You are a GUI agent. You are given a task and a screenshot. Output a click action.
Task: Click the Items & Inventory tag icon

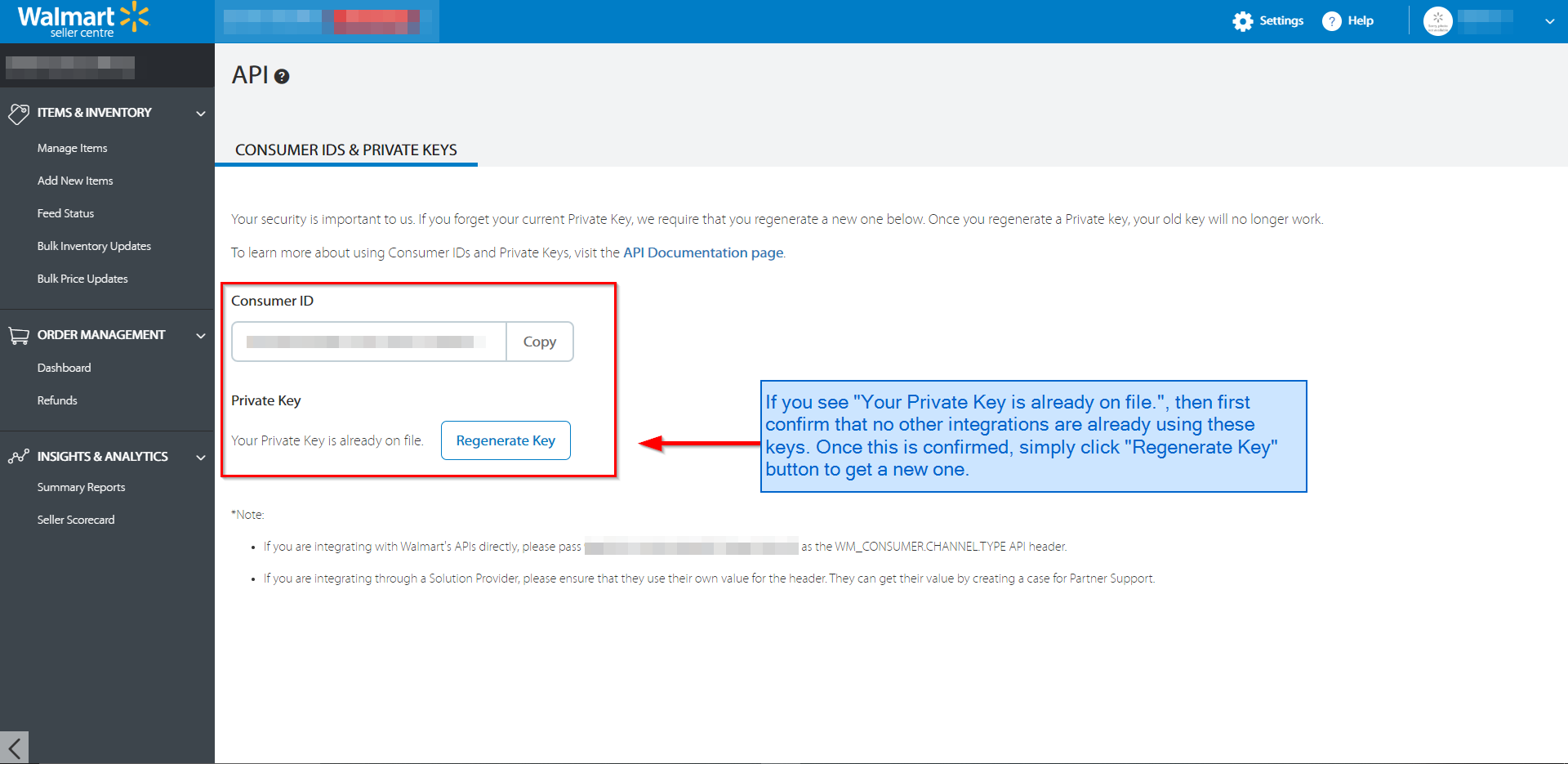(19, 113)
